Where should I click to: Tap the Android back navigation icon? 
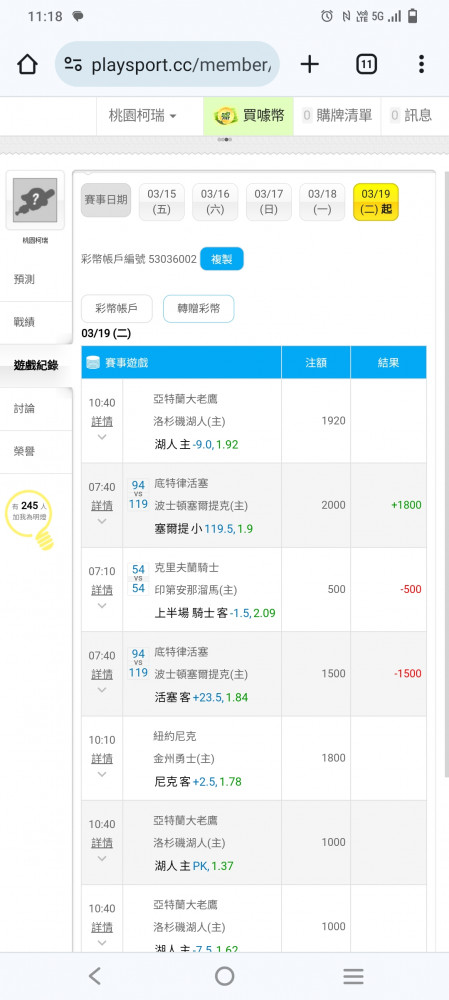94,976
